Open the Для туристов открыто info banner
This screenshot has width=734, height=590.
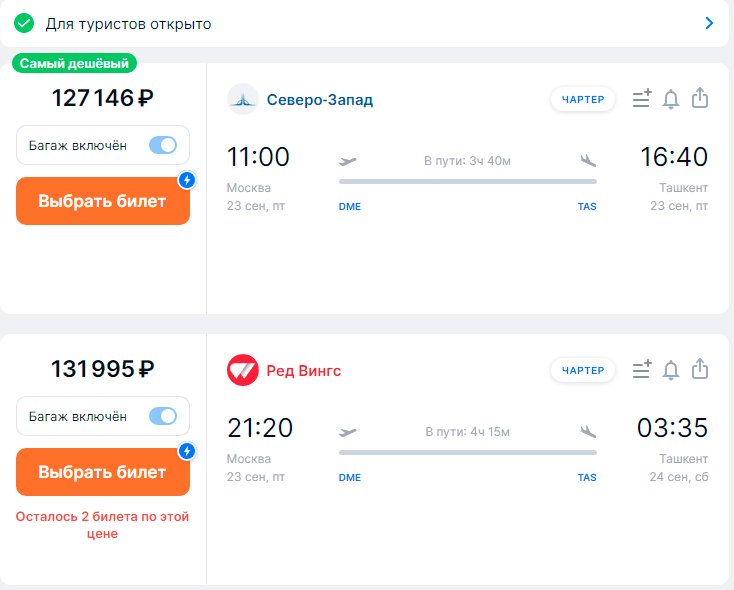(364, 23)
